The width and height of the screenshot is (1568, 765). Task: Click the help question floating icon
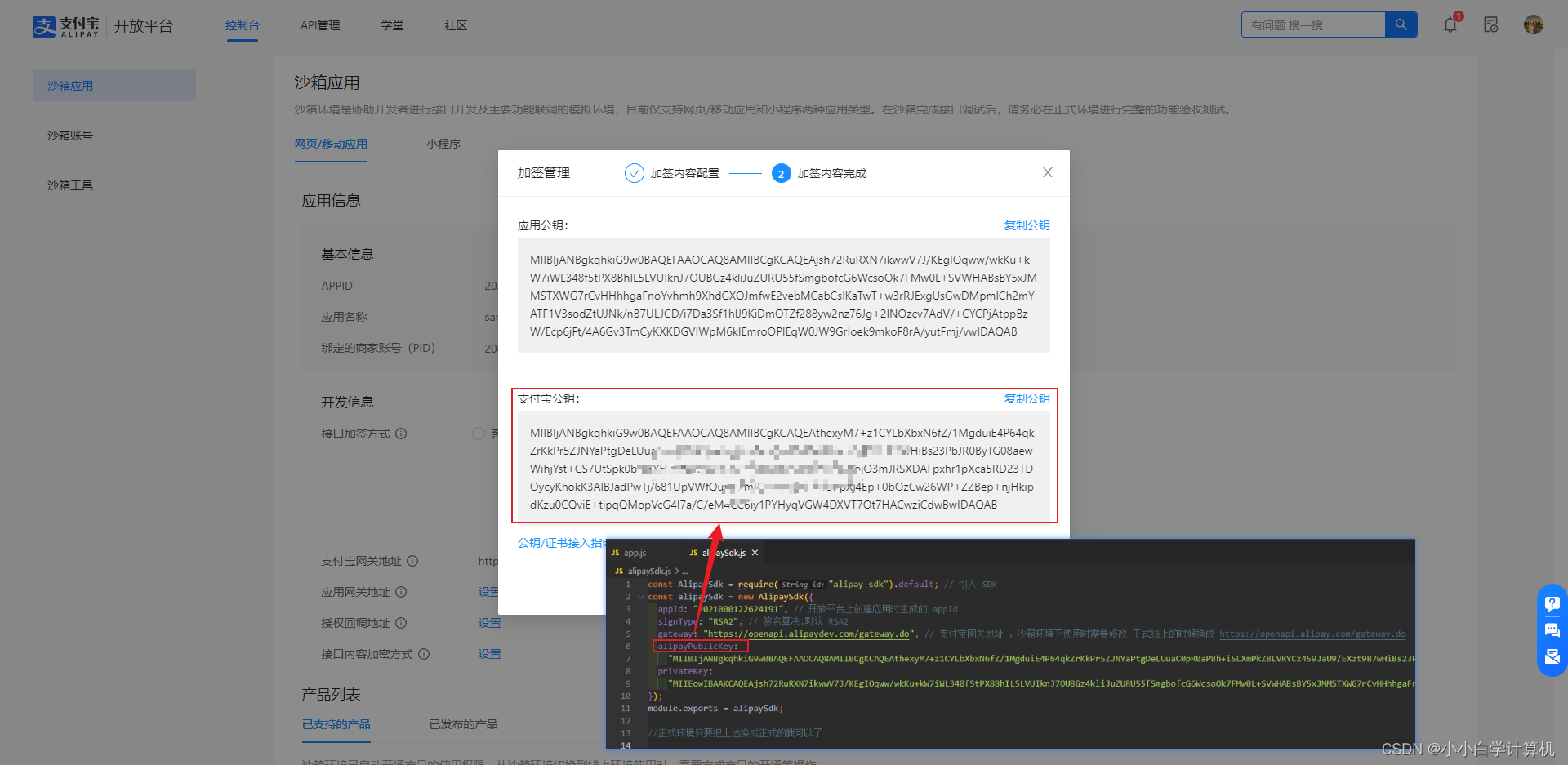1552,604
